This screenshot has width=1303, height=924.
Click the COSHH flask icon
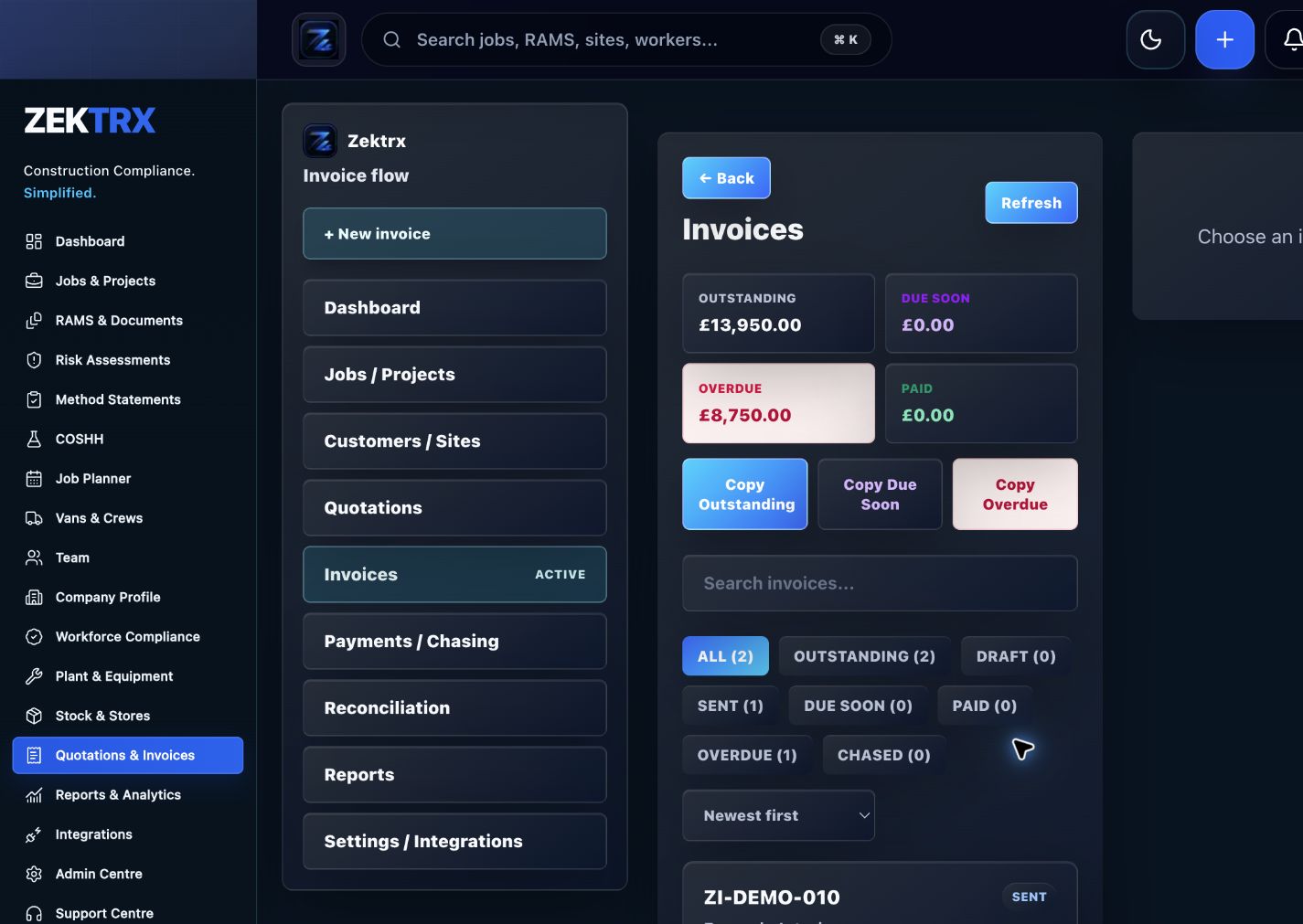tap(34, 439)
